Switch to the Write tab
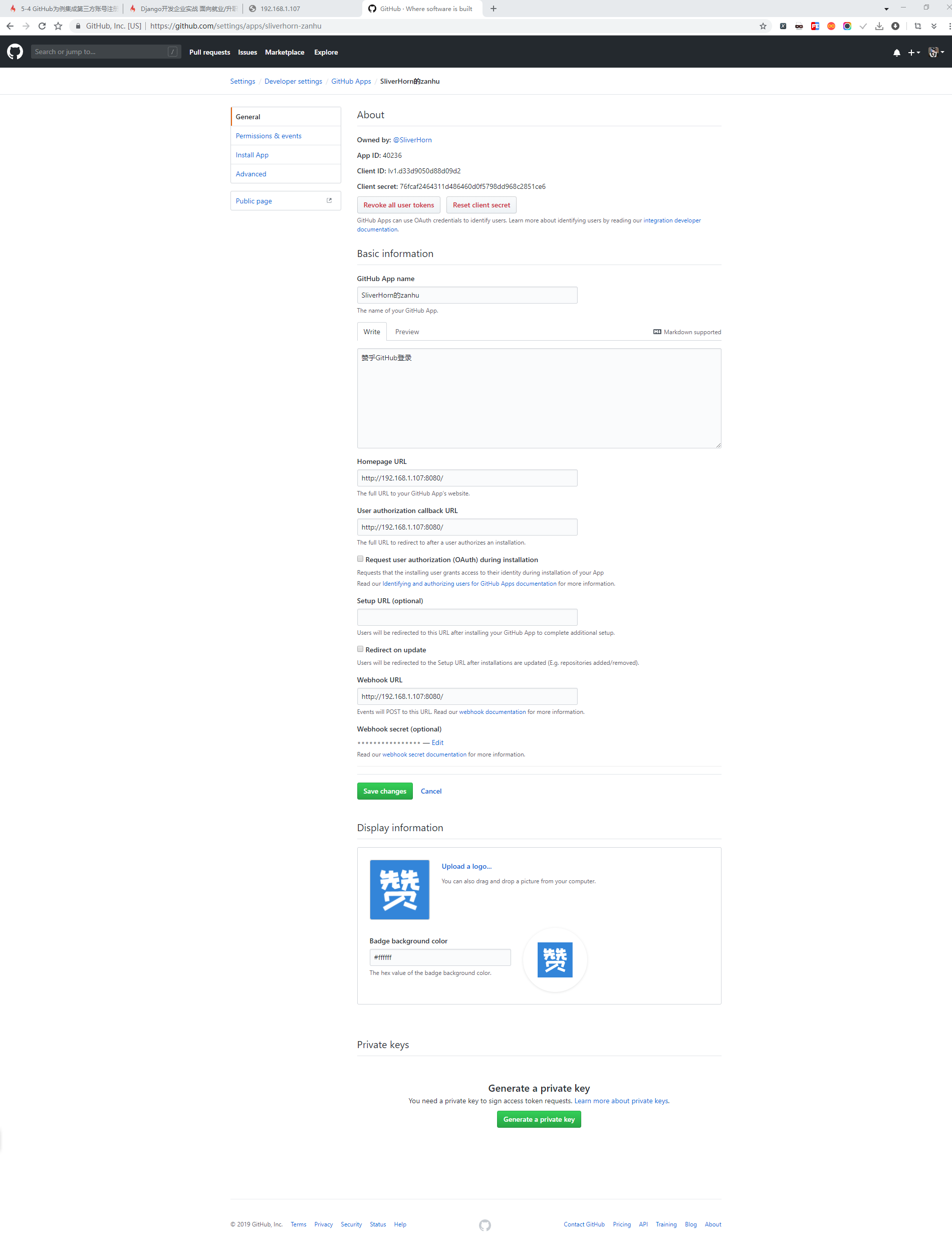This screenshot has width=952, height=1255. 372,331
